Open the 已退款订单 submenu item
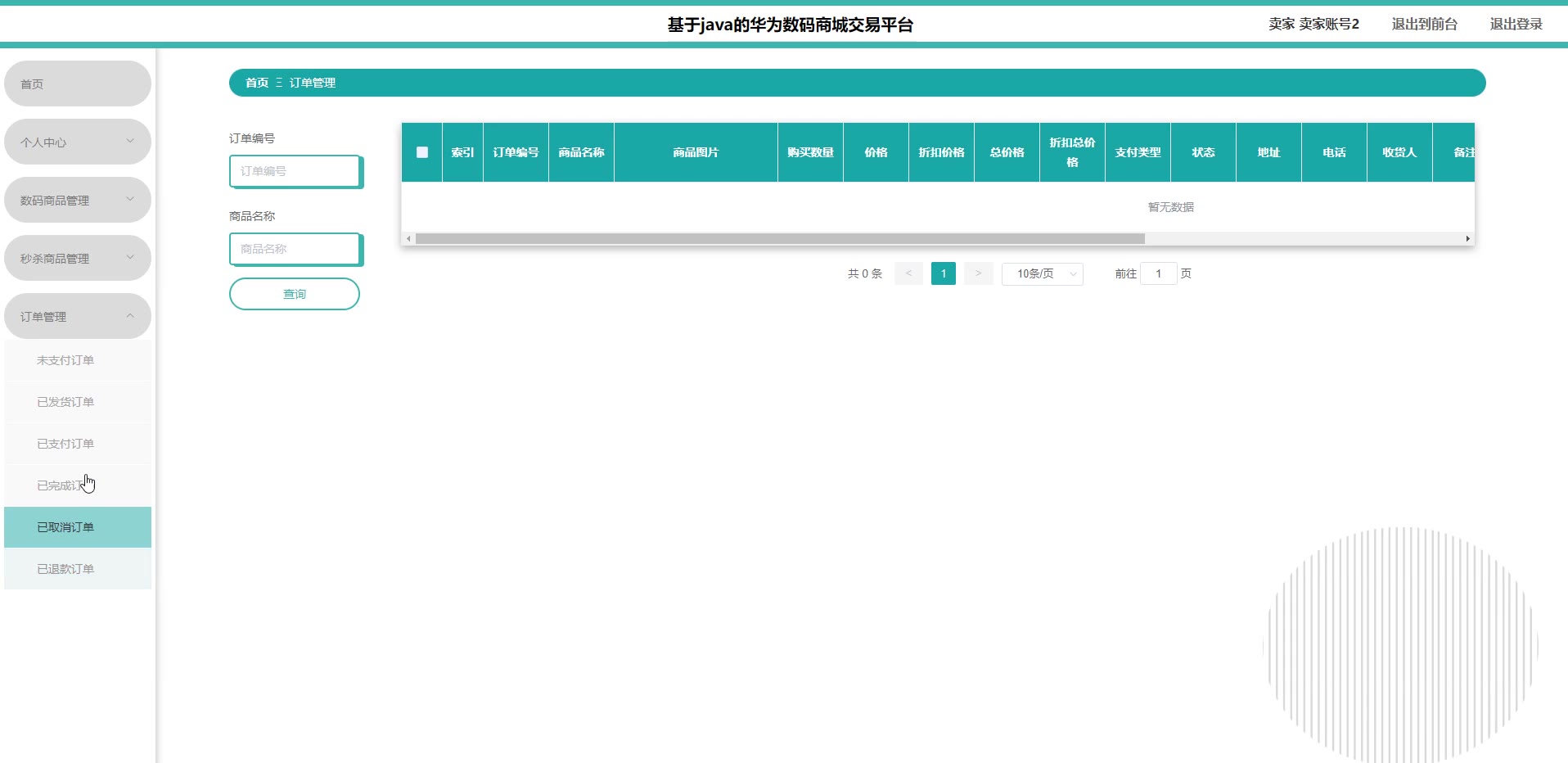 [78, 569]
